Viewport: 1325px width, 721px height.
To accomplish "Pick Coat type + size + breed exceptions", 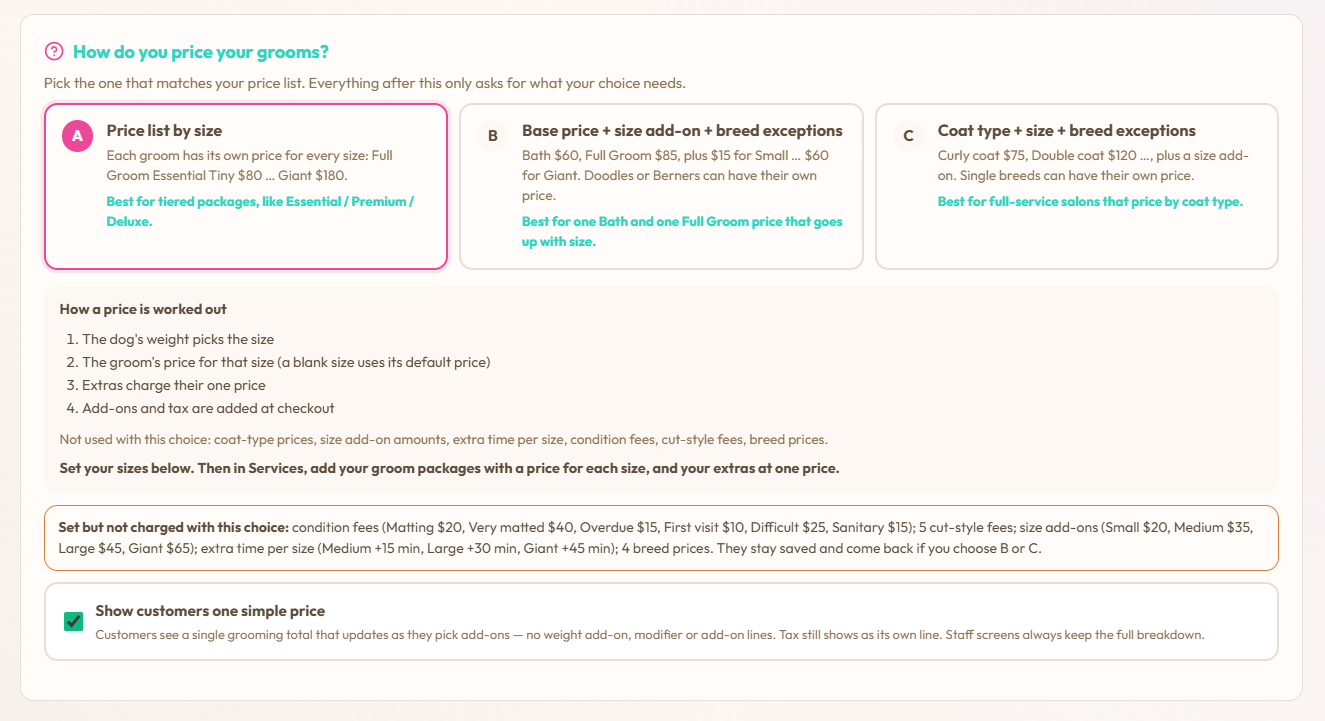I will tap(1077, 187).
